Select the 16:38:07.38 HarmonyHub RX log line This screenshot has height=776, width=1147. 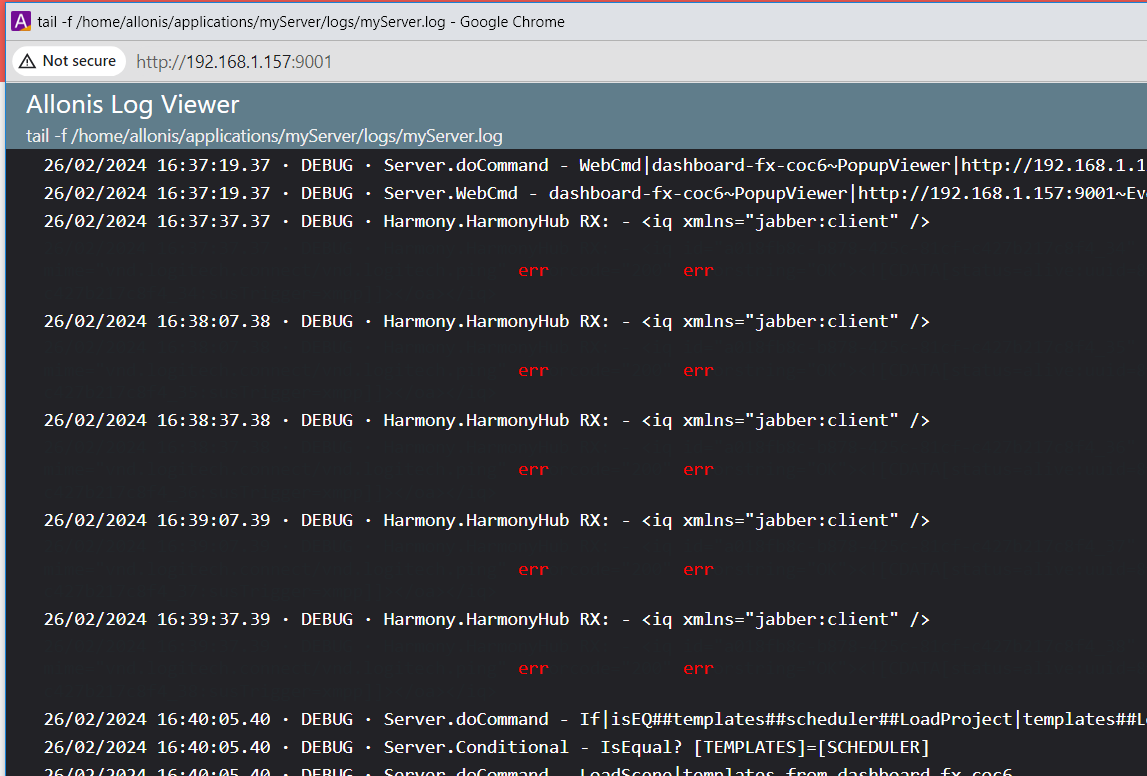click(x=486, y=321)
